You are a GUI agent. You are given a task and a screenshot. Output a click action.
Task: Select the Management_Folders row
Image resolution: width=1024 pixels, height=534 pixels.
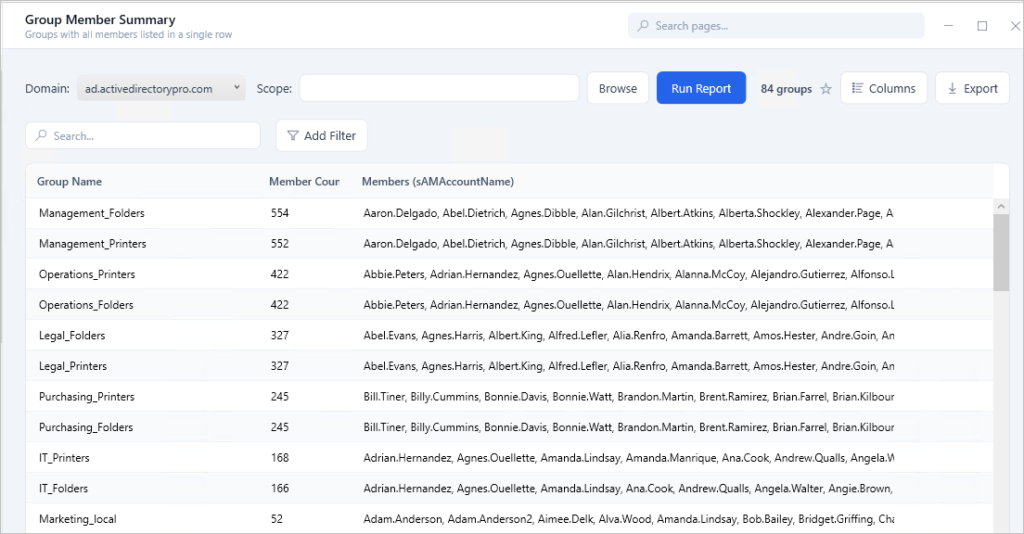509,213
